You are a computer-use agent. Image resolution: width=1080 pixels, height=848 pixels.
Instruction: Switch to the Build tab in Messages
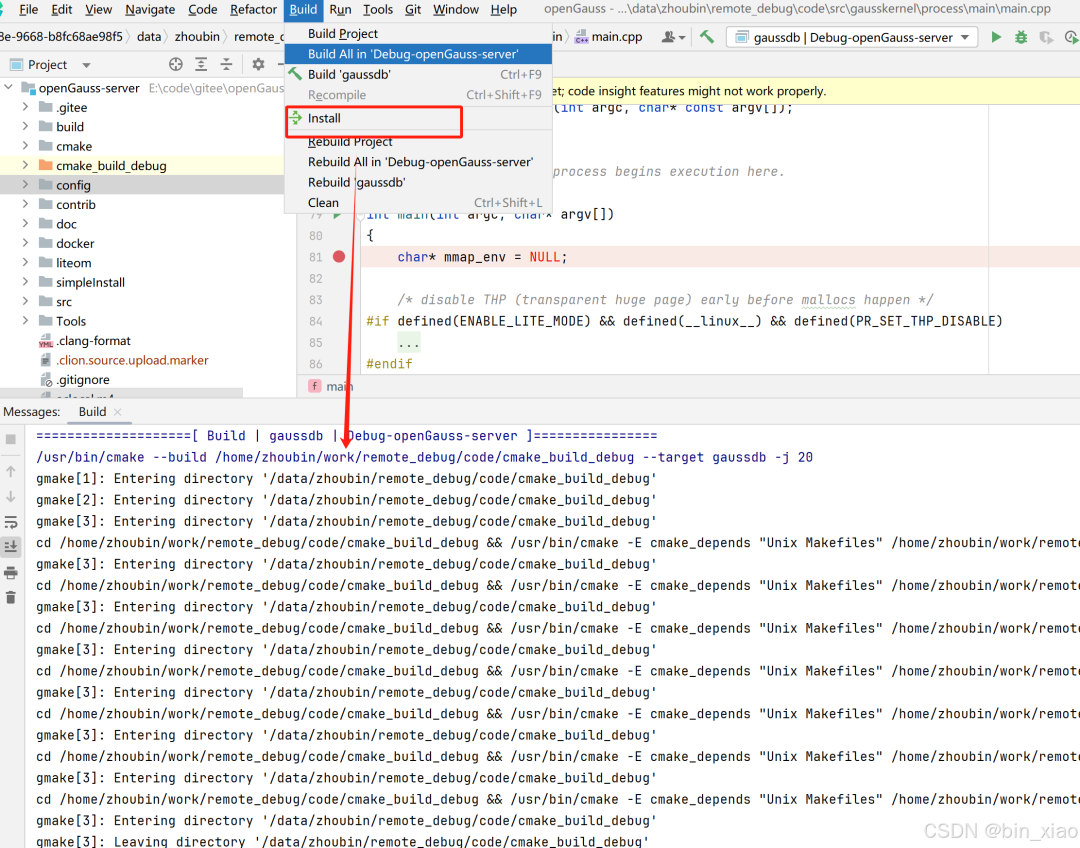pyautogui.click(x=92, y=412)
